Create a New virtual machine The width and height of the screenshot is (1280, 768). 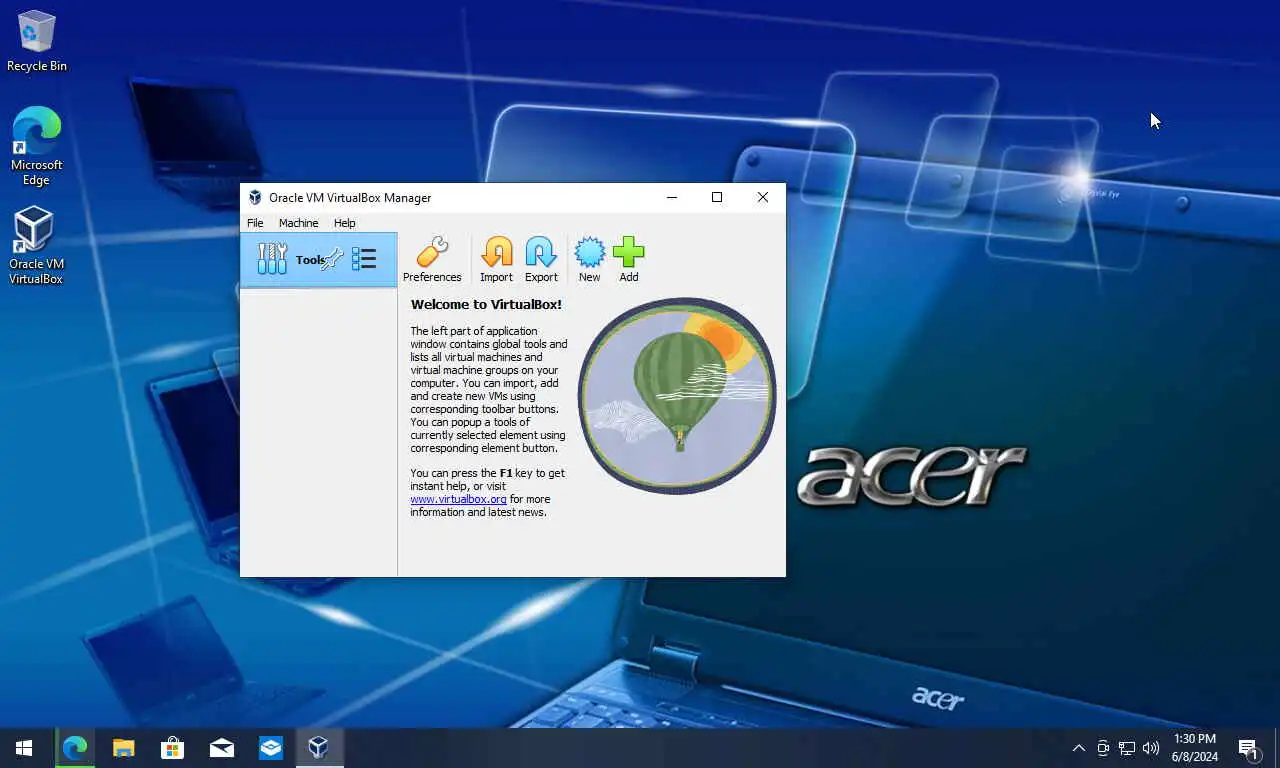pyautogui.click(x=589, y=260)
